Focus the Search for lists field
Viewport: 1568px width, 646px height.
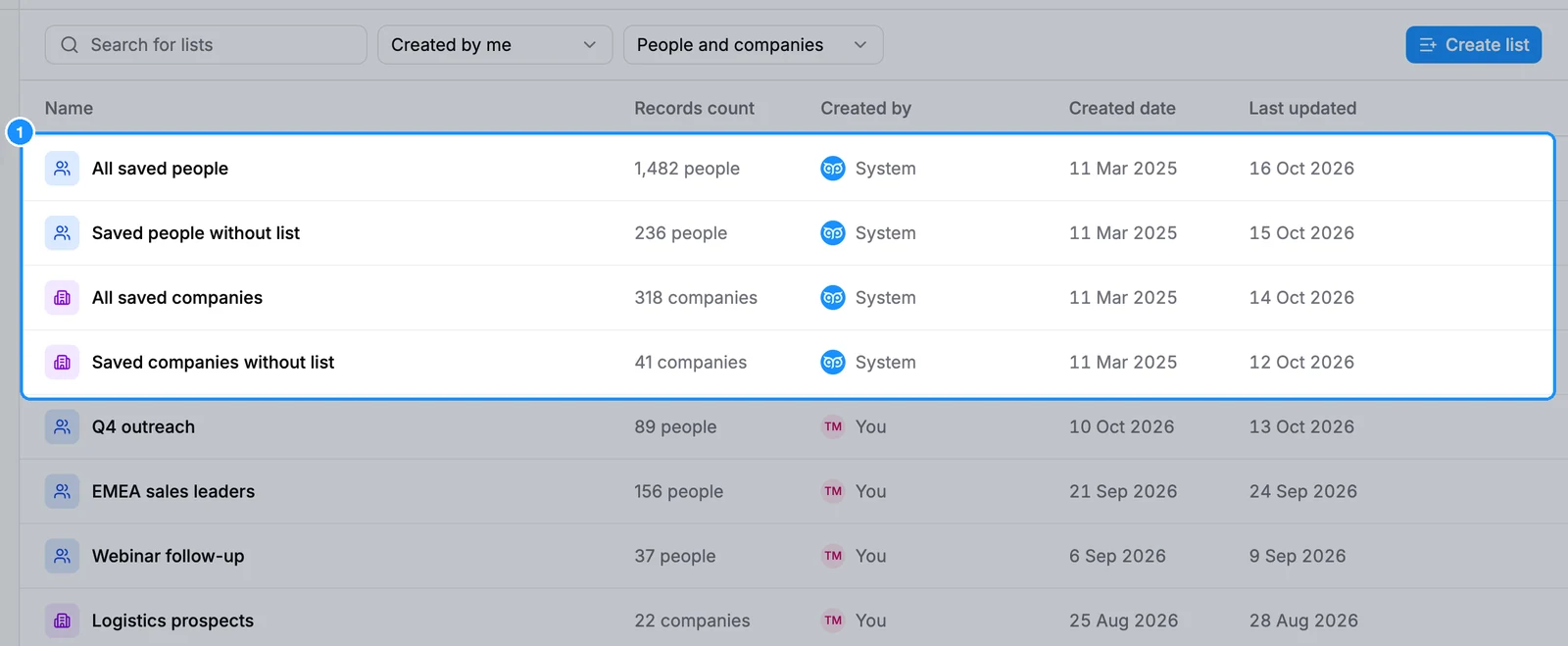coord(206,45)
